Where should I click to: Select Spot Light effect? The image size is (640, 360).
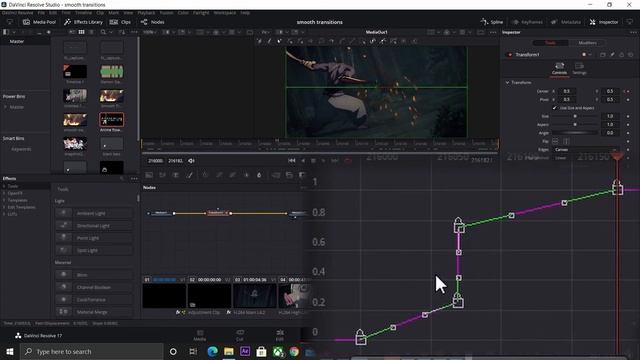tap(94, 250)
